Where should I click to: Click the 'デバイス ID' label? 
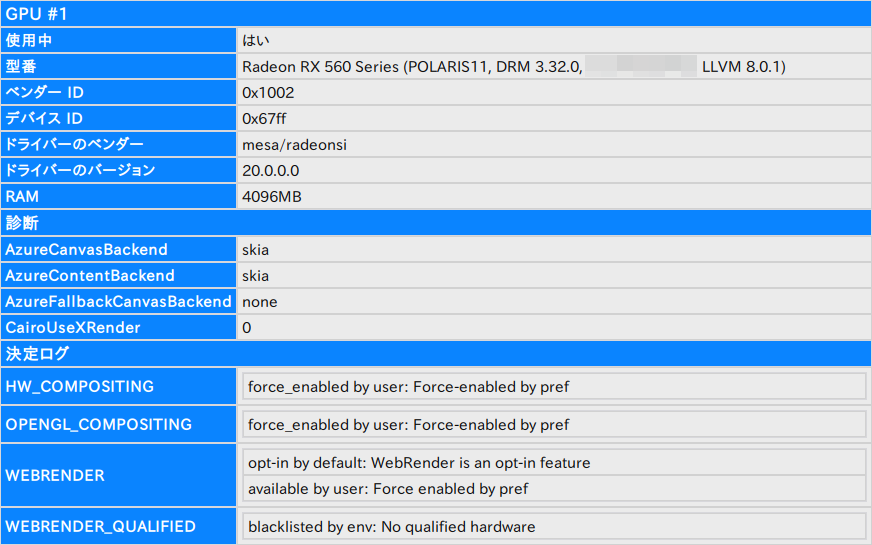tap(118, 118)
